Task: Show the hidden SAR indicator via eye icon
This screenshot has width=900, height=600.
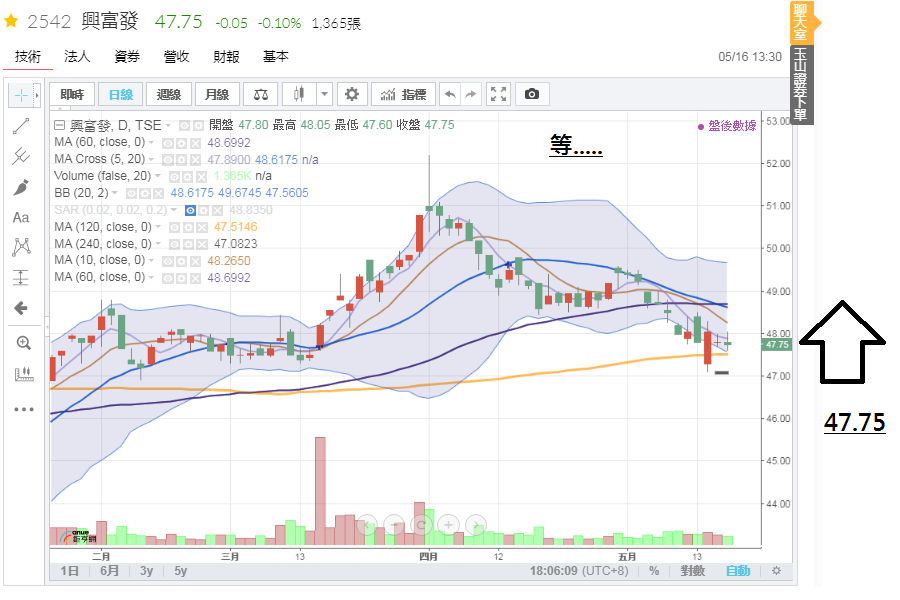Action: click(191, 211)
